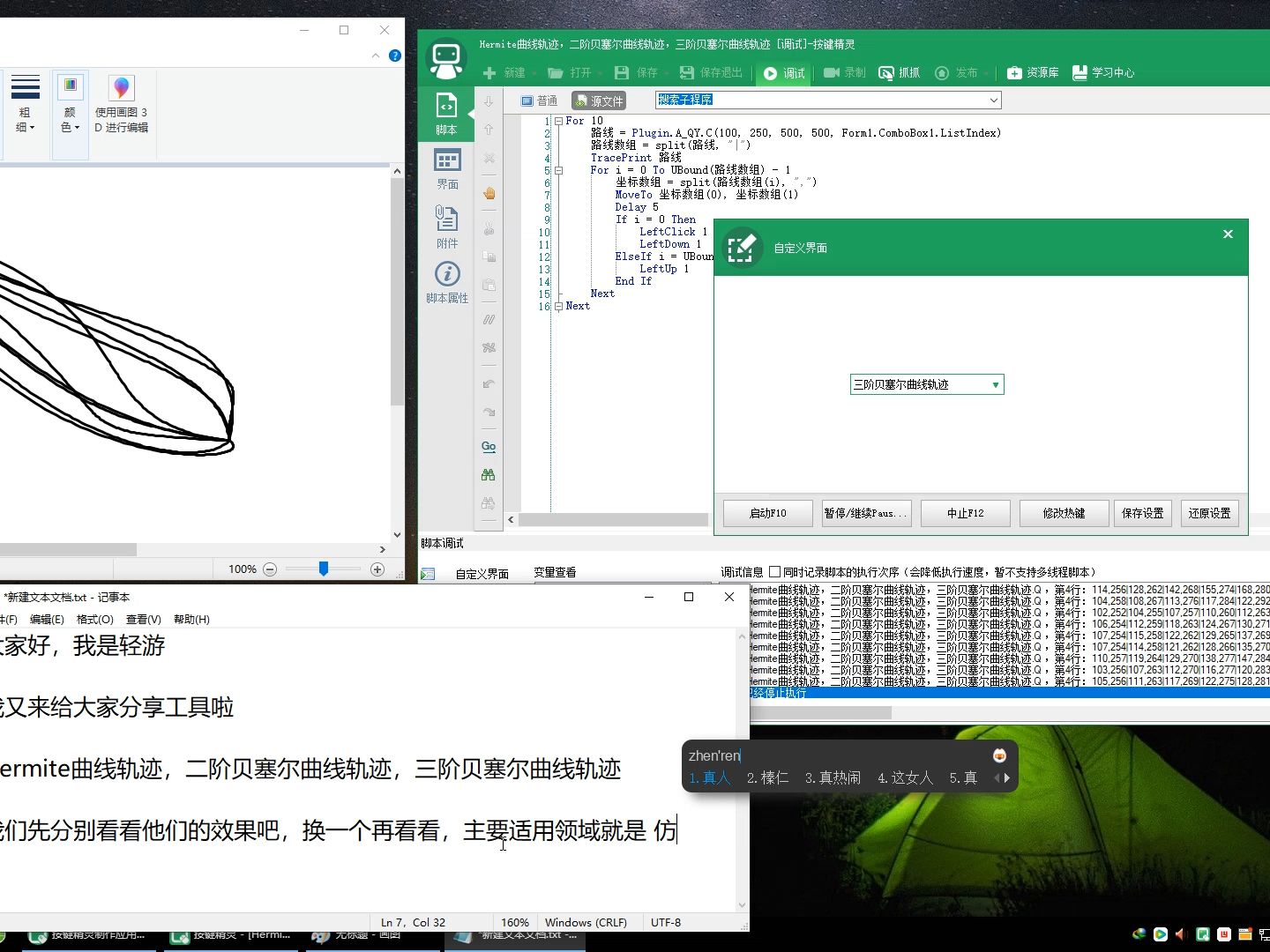Click the 修改热键 (Modify Hotkey) button
This screenshot has width=1270, height=952.
(x=1065, y=513)
